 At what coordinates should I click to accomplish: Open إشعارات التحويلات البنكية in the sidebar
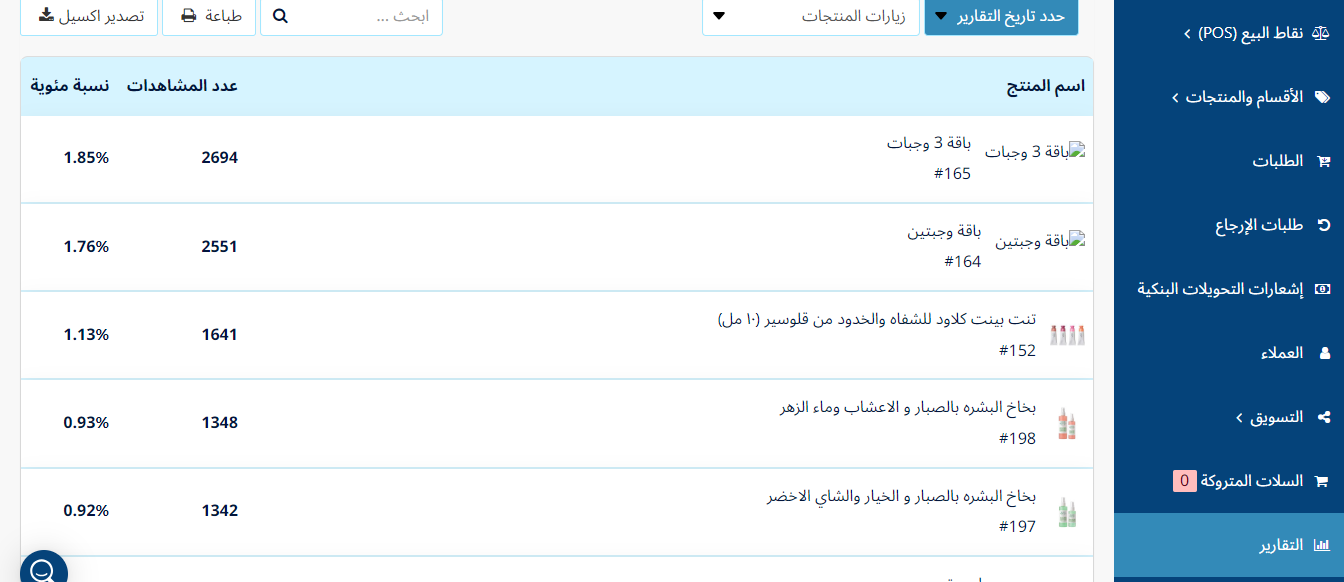click(1229, 289)
